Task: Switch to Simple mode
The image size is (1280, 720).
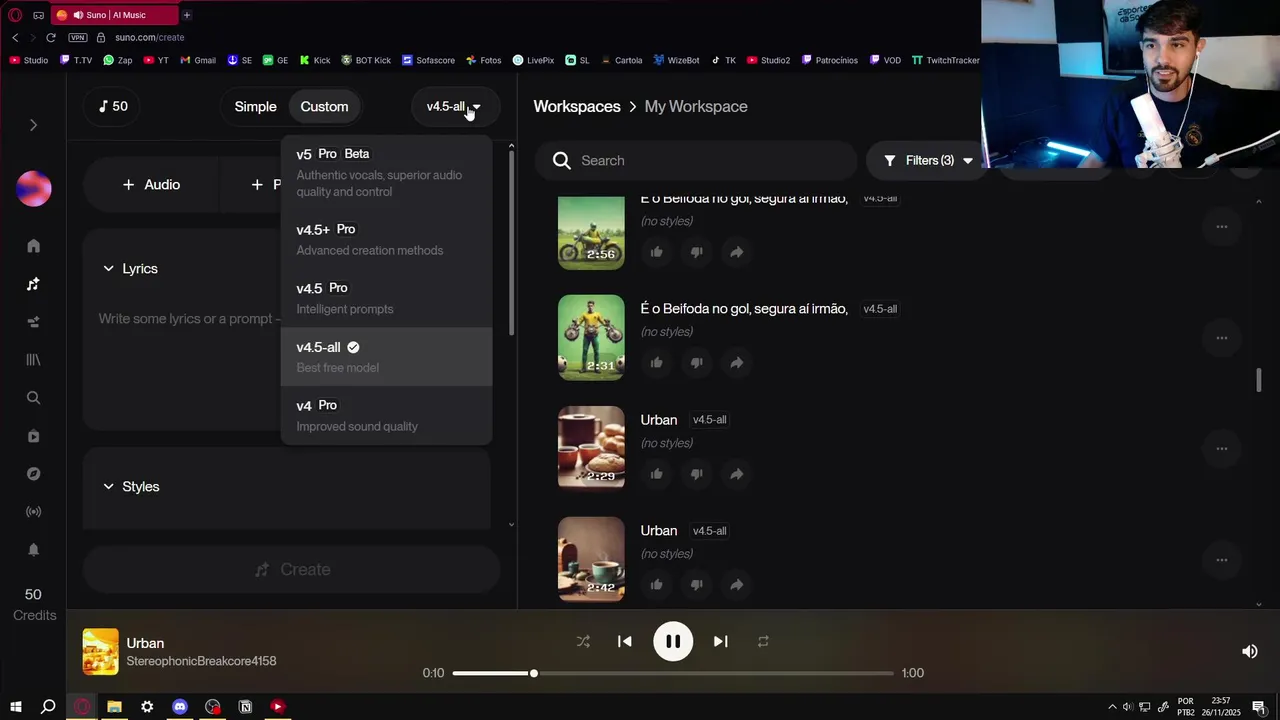Action: (255, 106)
